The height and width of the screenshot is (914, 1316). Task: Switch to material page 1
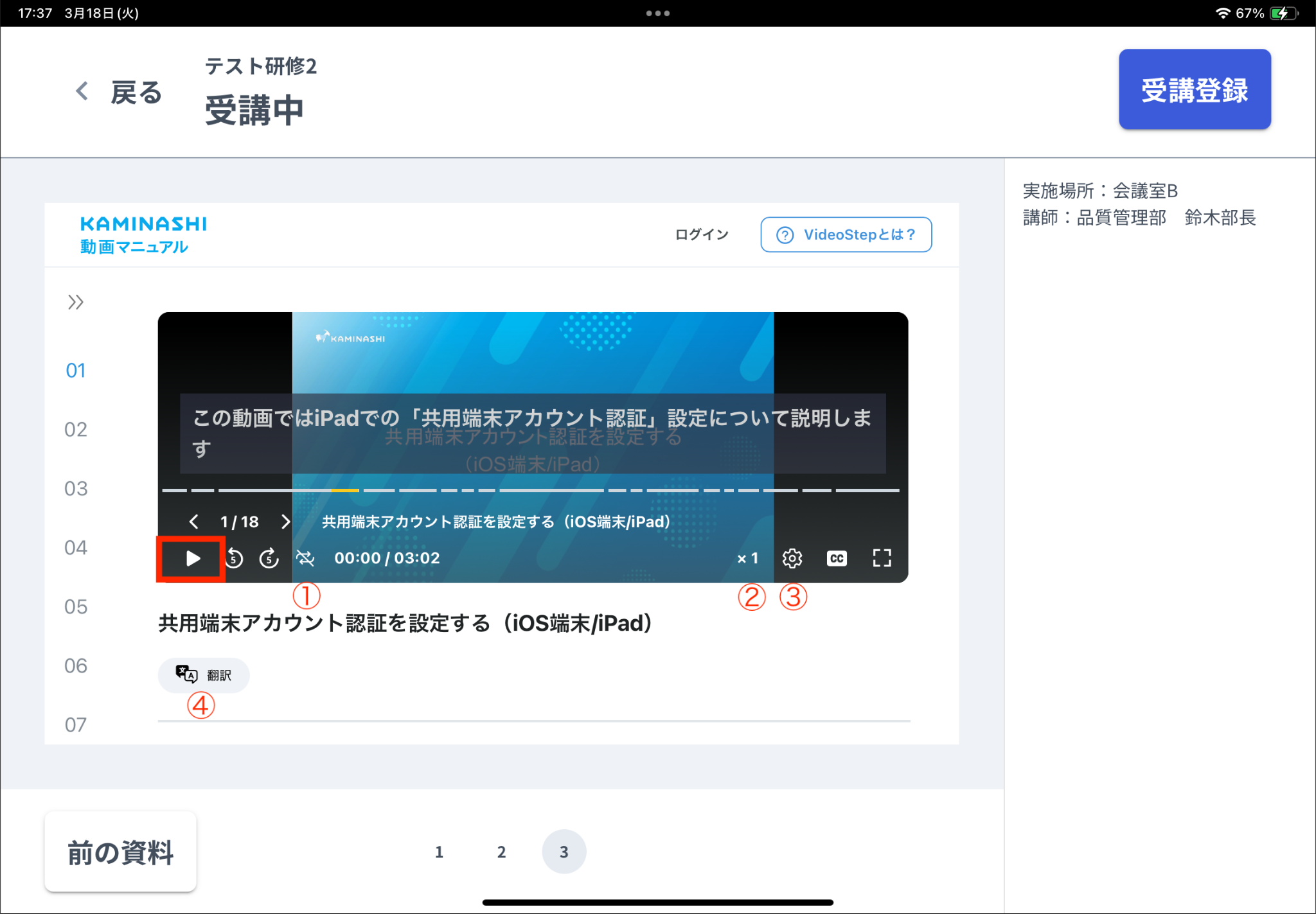tap(439, 852)
